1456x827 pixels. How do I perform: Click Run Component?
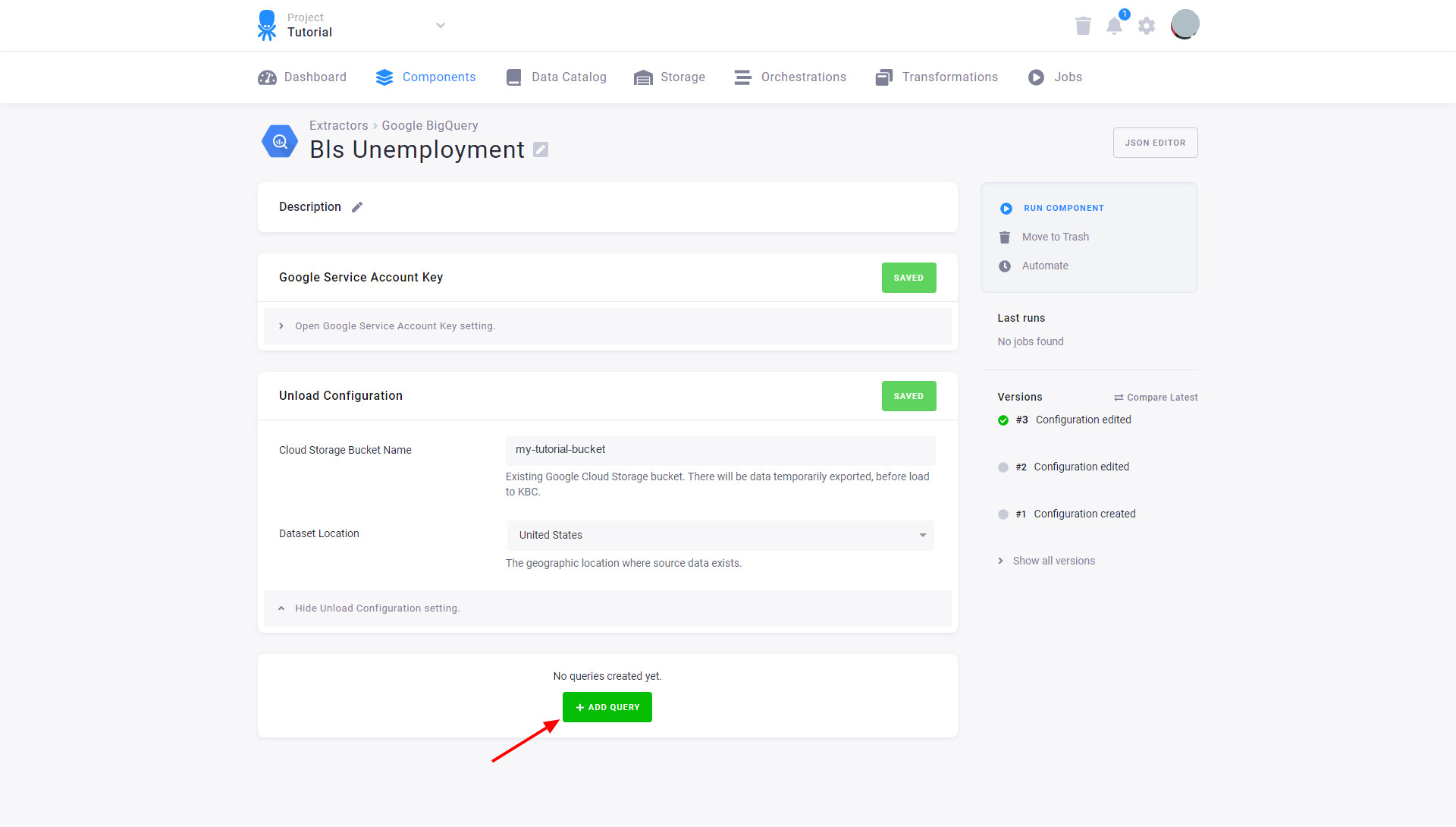click(1064, 209)
